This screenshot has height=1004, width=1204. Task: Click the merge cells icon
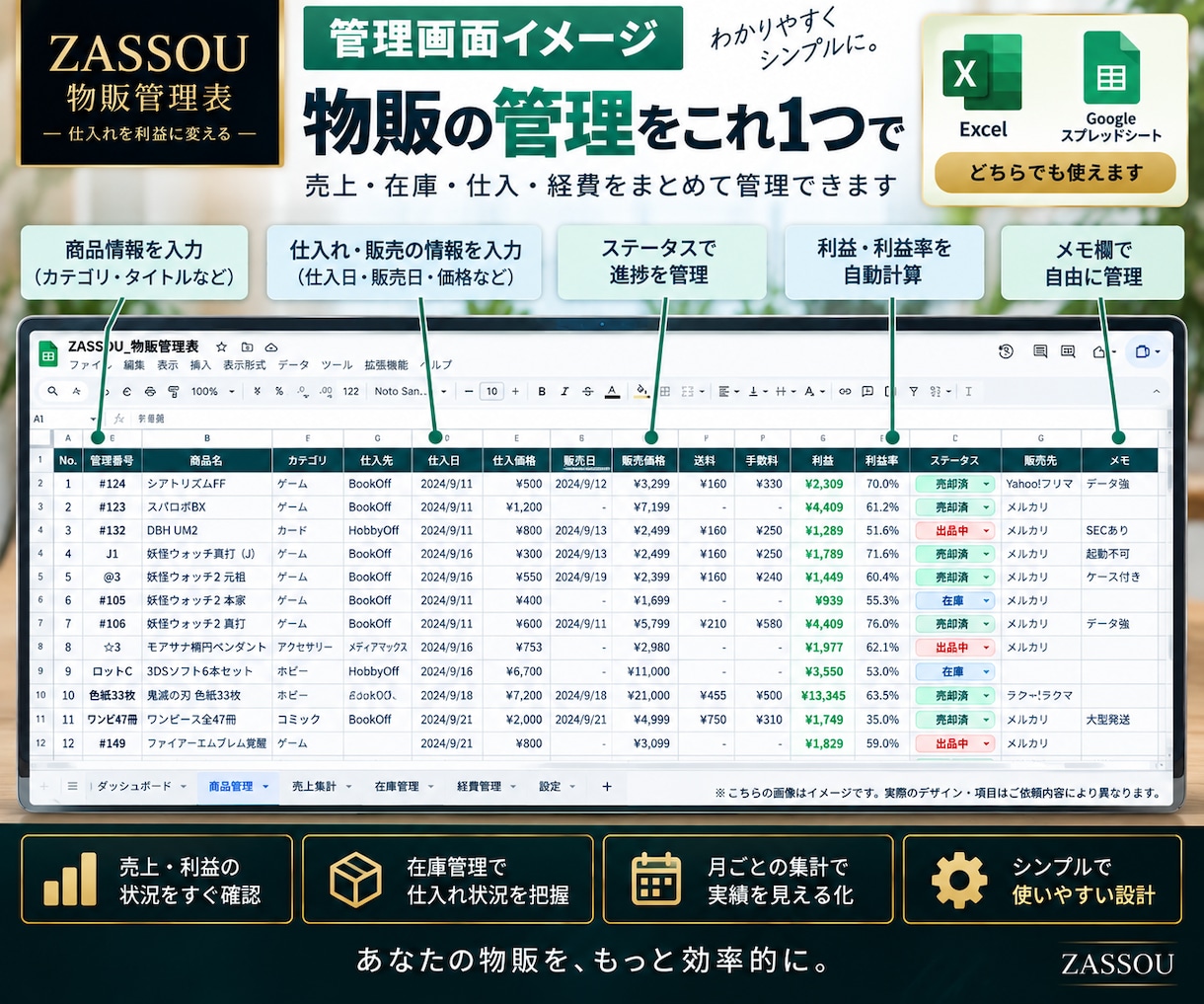[688, 391]
